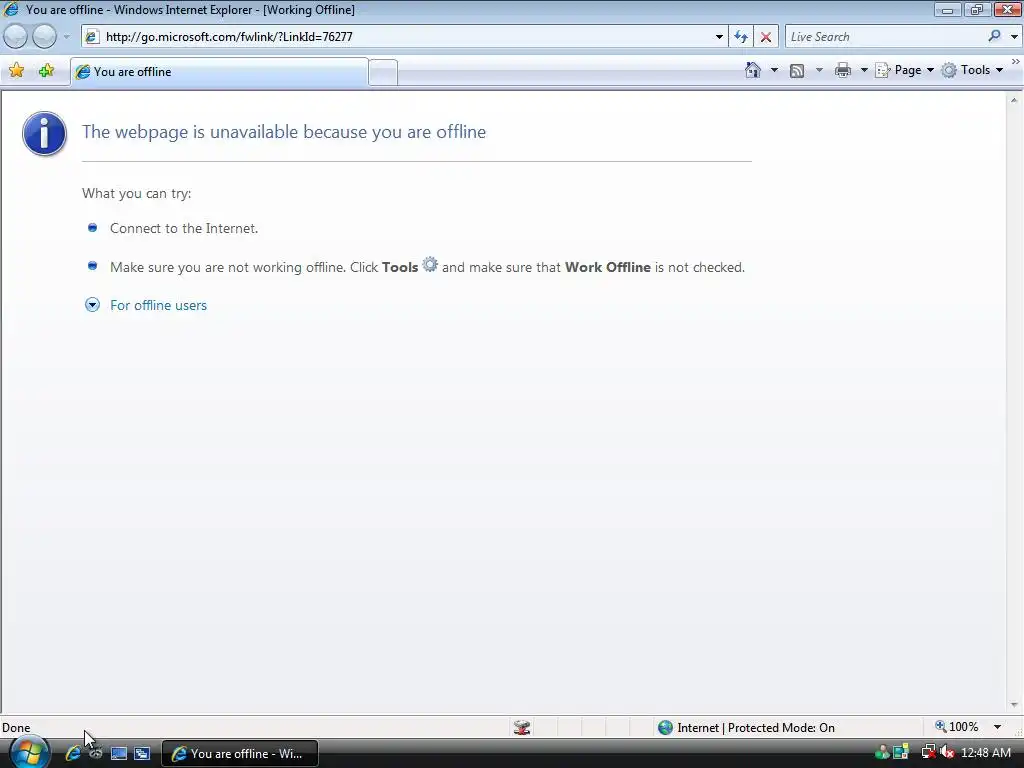The height and width of the screenshot is (768, 1024).
Task: Click the Windows Messenger user tray icon
Action: pyautogui.click(x=882, y=752)
